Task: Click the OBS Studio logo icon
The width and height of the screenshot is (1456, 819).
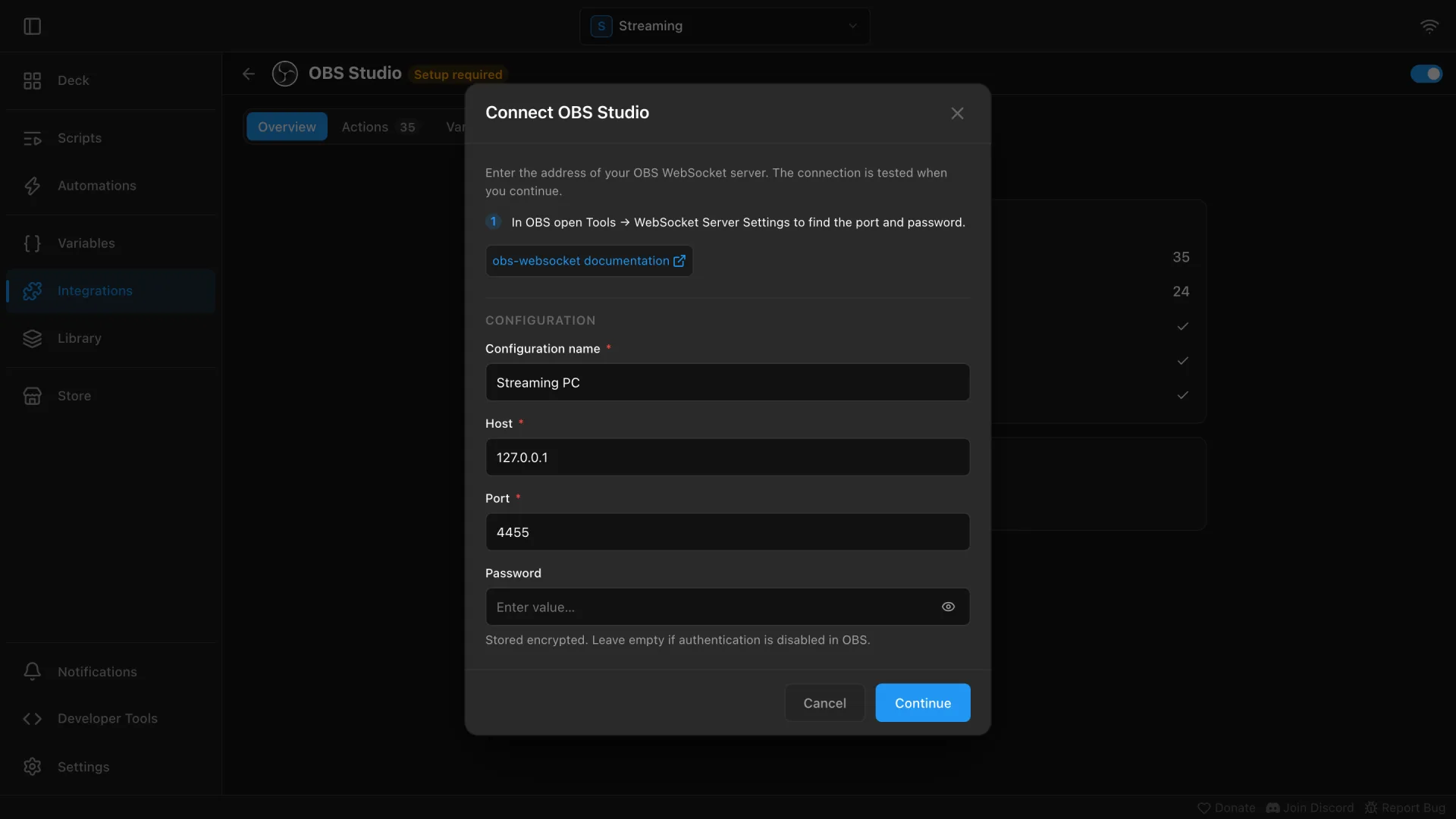Action: pyautogui.click(x=285, y=74)
